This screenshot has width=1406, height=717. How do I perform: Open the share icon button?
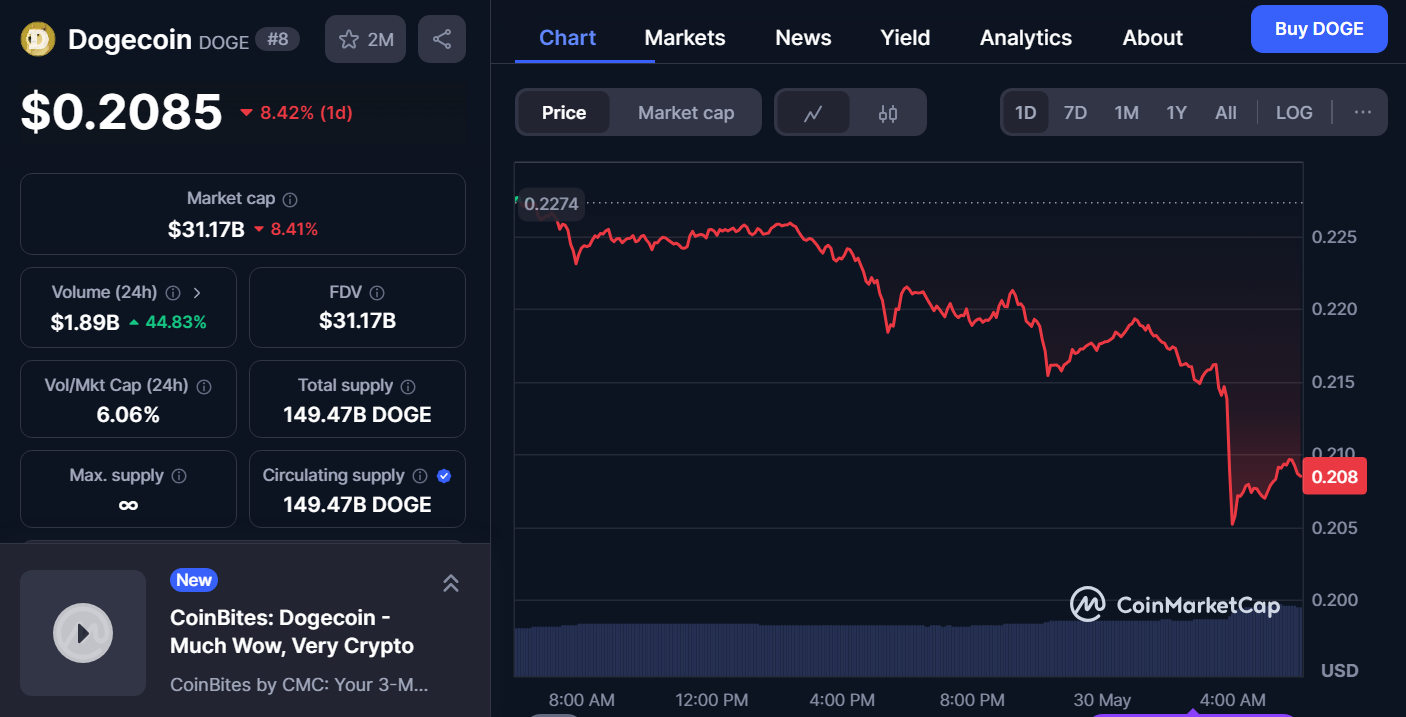pyautogui.click(x=442, y=39)
